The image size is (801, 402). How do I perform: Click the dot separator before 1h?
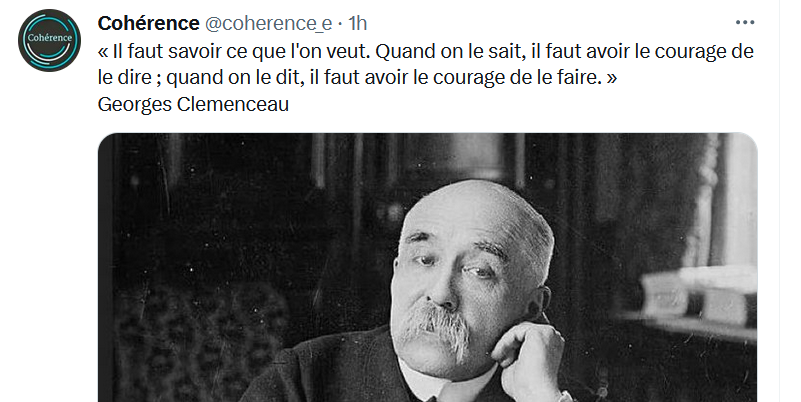coord(340,24)
